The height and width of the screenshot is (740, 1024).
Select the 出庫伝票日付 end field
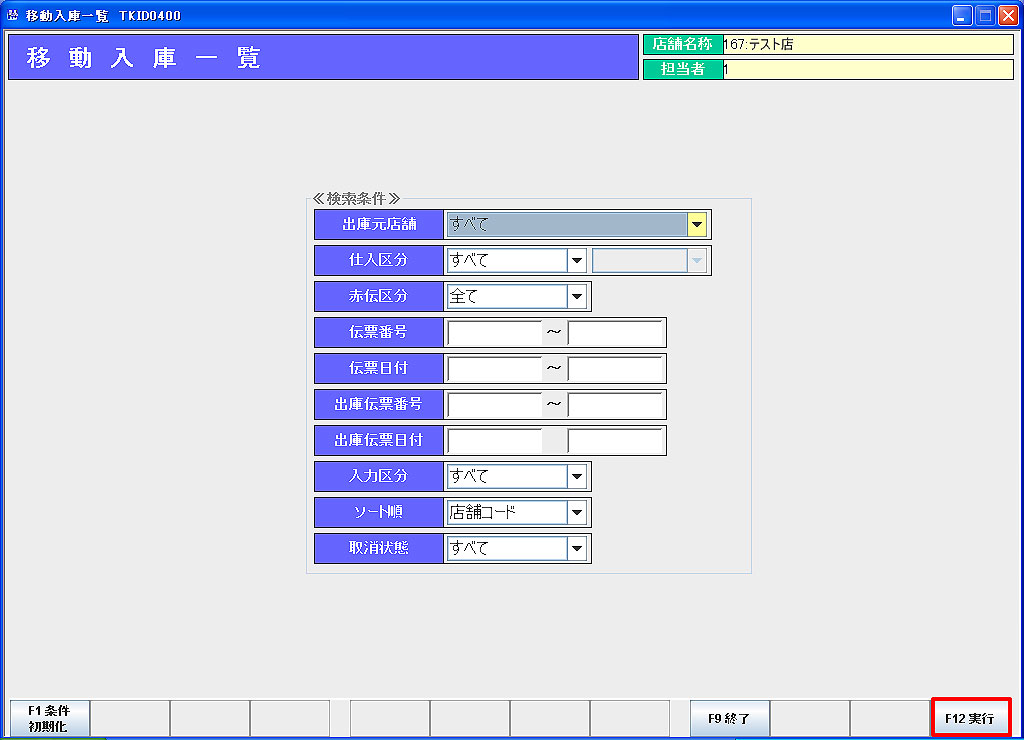point(615,441)
